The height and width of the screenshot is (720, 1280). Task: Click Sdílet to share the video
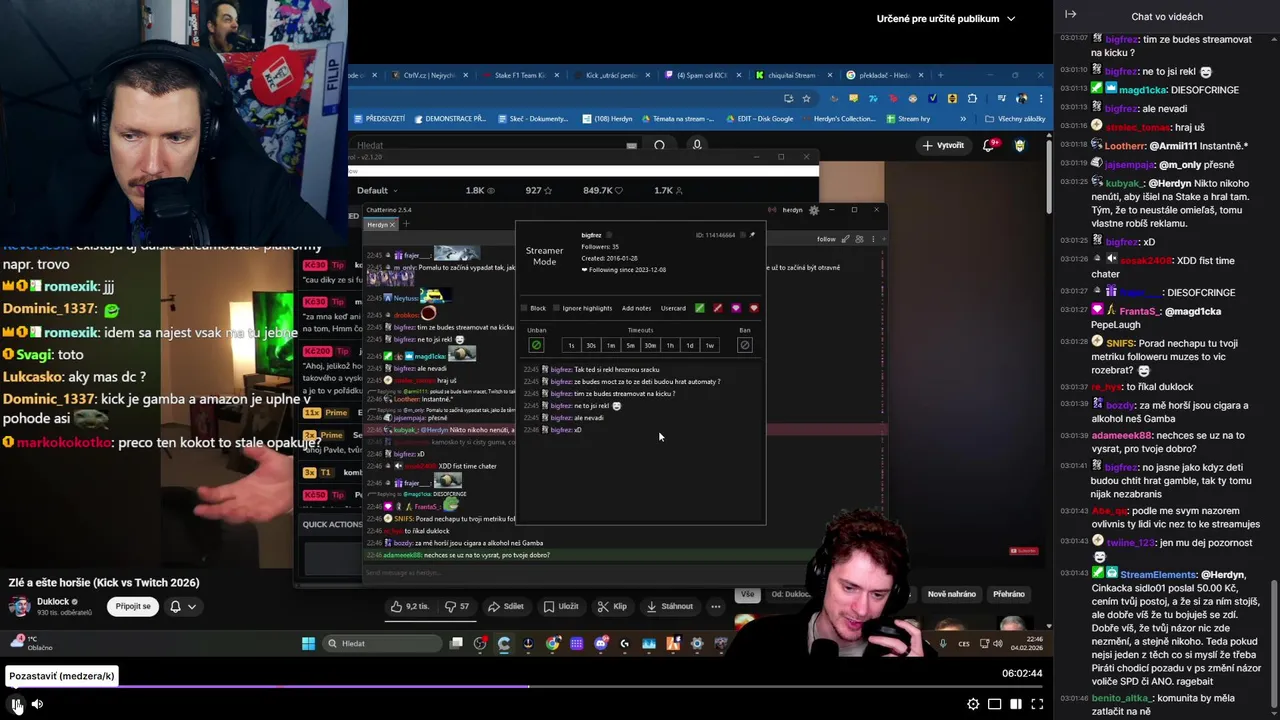[x=506, y=606]
